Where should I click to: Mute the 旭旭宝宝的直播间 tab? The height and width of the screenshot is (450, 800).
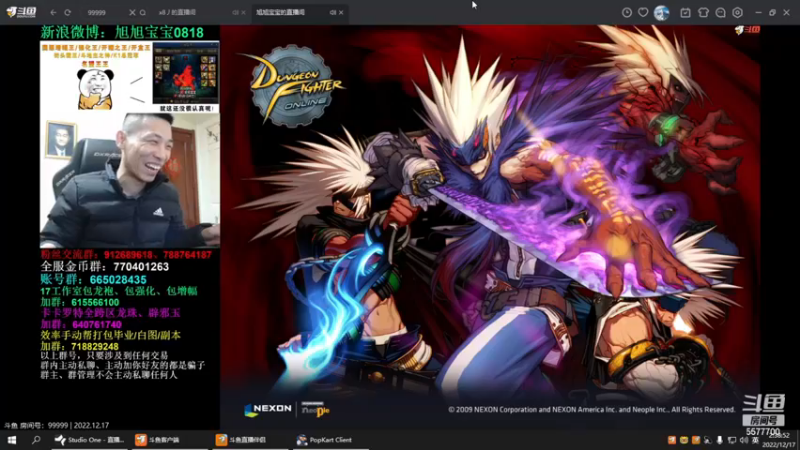(333, 12)
